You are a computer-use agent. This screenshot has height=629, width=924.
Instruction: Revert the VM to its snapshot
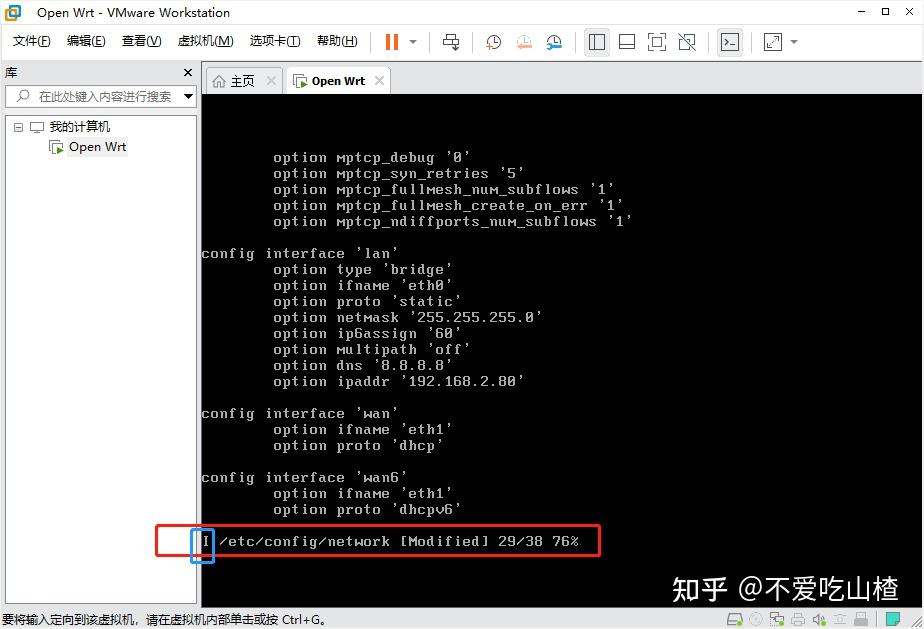click(x=523, y=42)
